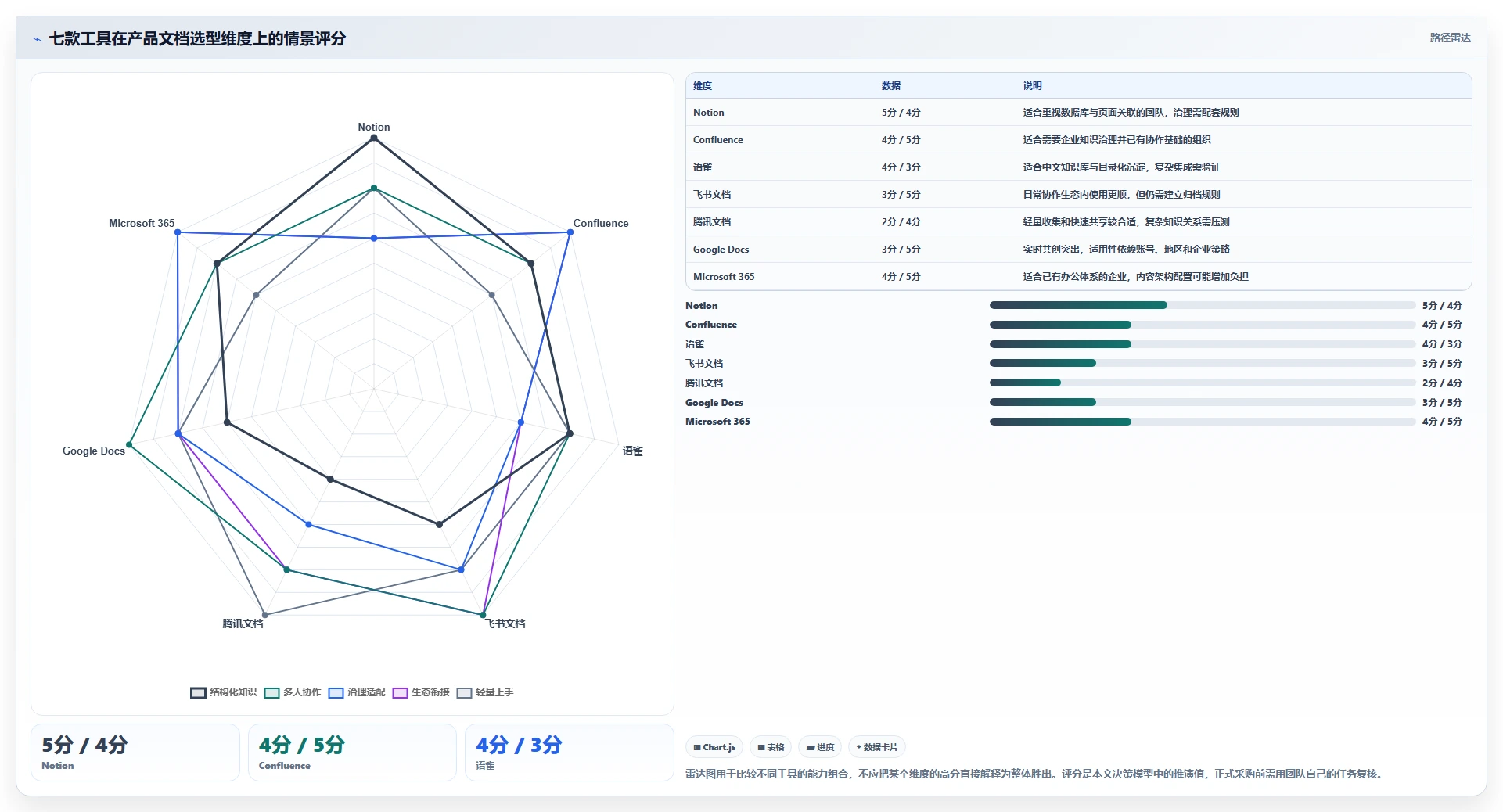Click the dark top data point on Notion axis
The width and height of the screenshot is (1503, 812).
[374, 138]
